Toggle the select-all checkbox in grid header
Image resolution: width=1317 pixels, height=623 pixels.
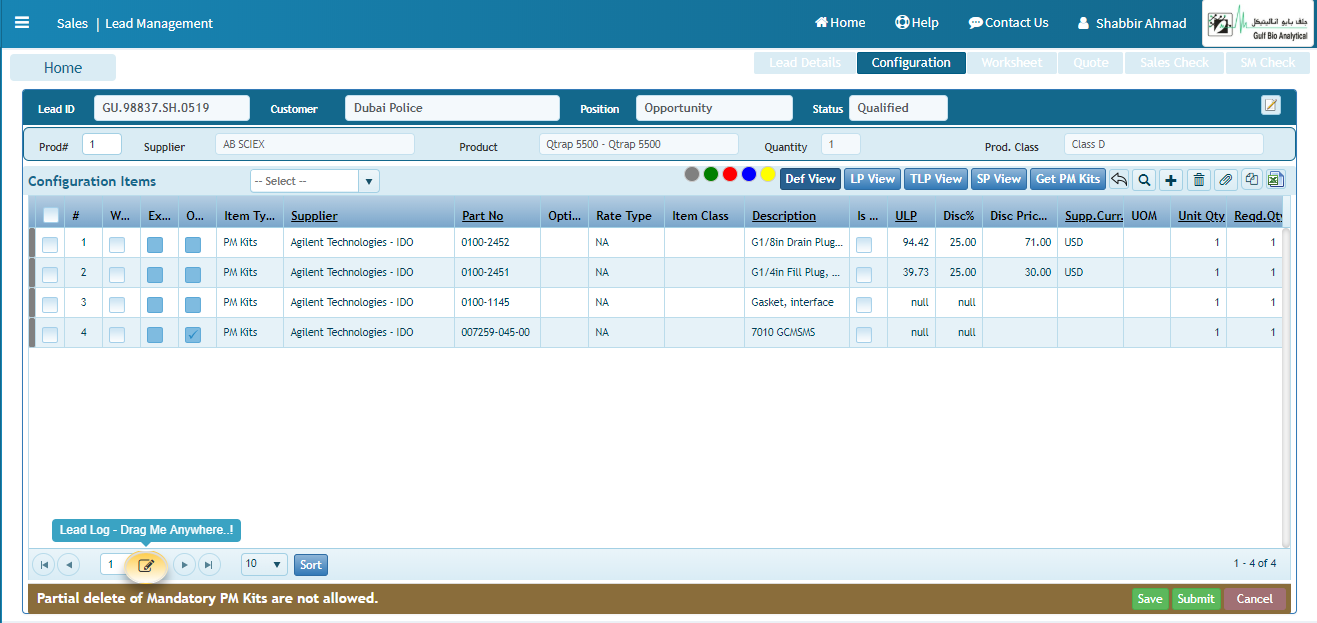[50, 215]
